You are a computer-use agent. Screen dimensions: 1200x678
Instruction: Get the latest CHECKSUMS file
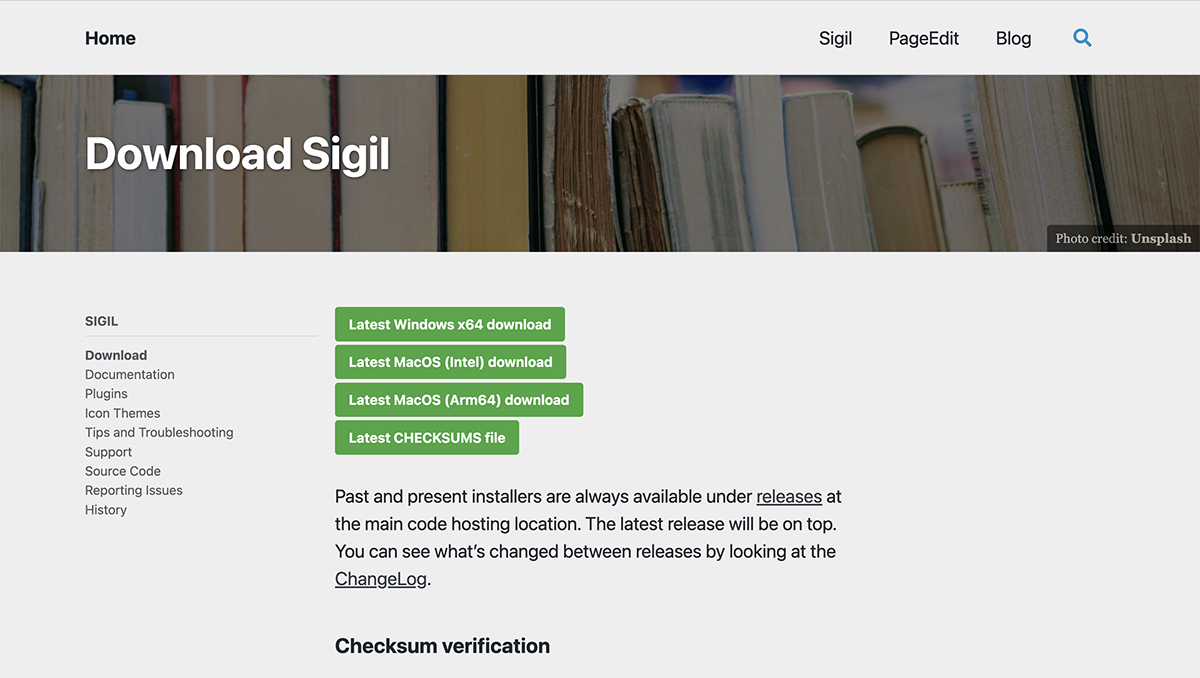click(x=427, y=437)
